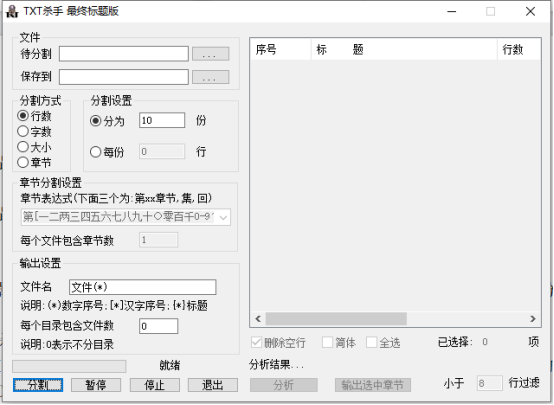The height and width of the screenshot is (405, 554).
Task: Click the 每个文件包含章节数 field
Action: [158, 240]
